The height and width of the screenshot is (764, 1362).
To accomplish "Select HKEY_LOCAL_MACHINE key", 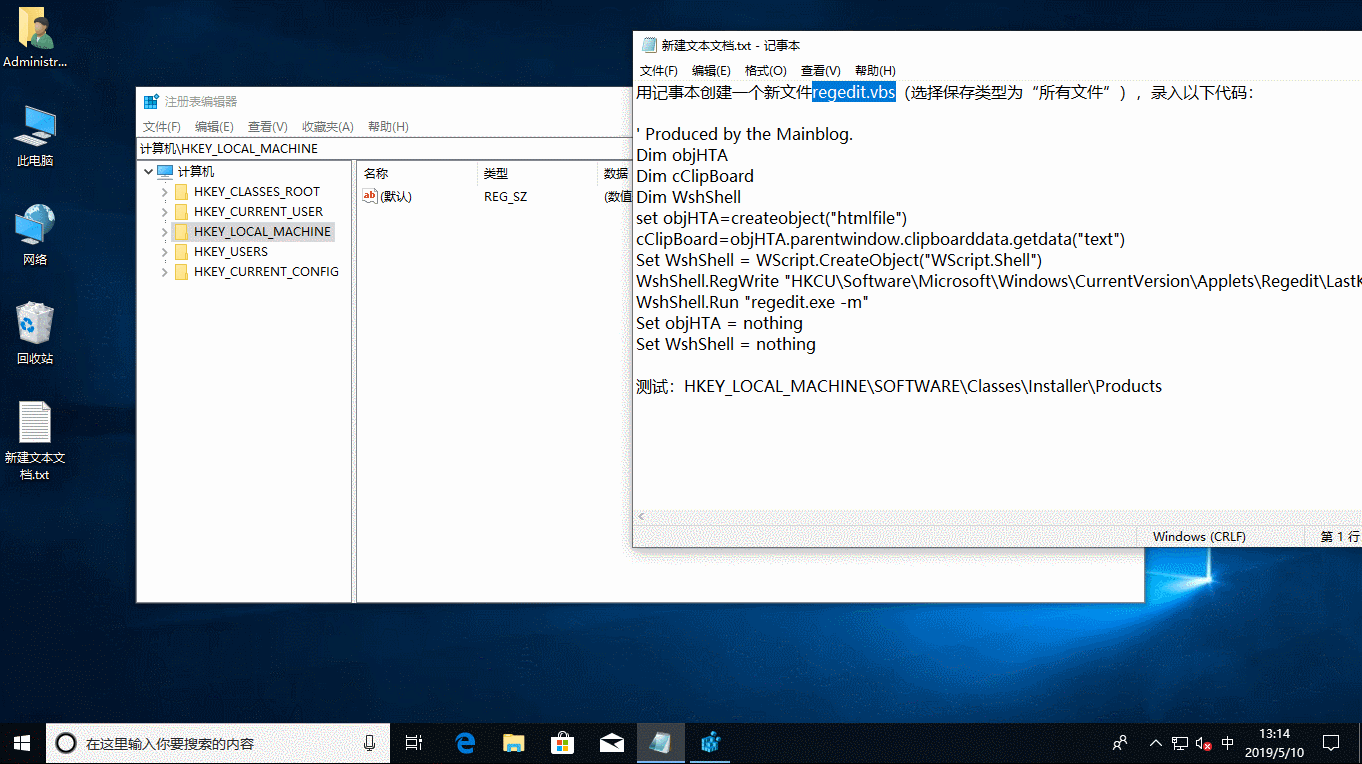I will [262, 231].
